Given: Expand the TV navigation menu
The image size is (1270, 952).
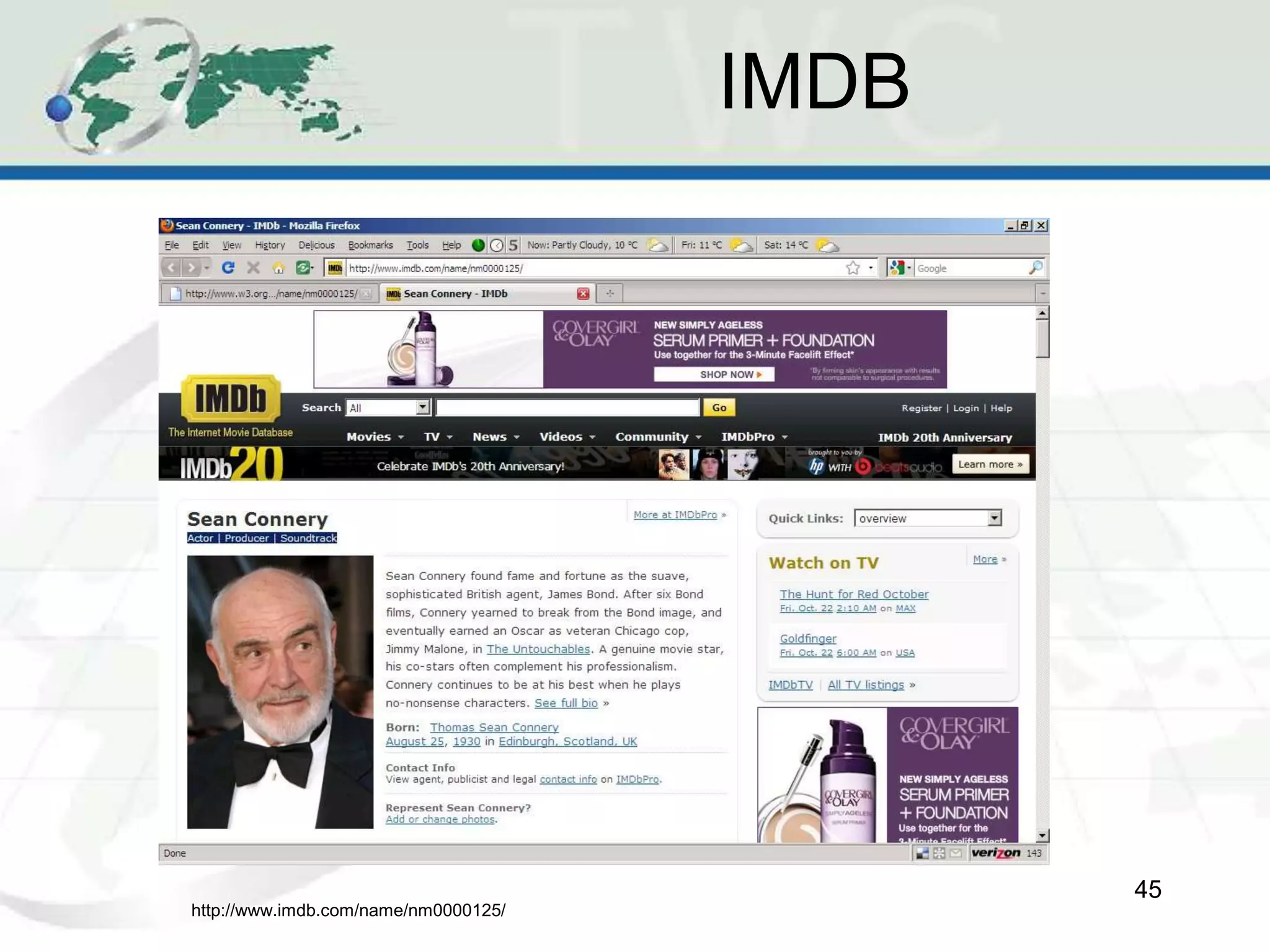Looking at the screenshot, I should [438, 437].
